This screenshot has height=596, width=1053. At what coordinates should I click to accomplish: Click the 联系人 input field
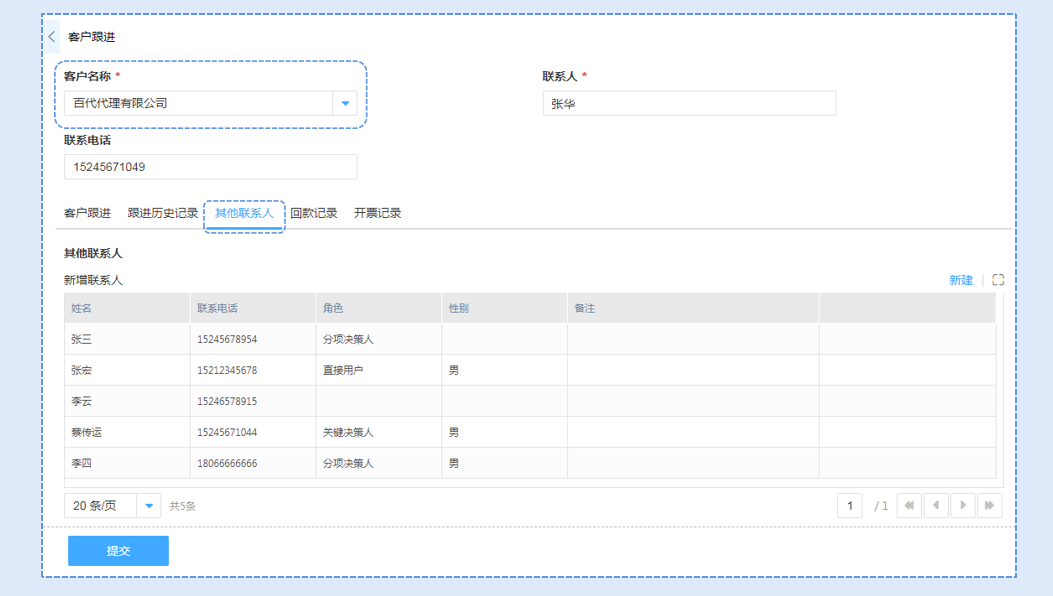point(689,104)
